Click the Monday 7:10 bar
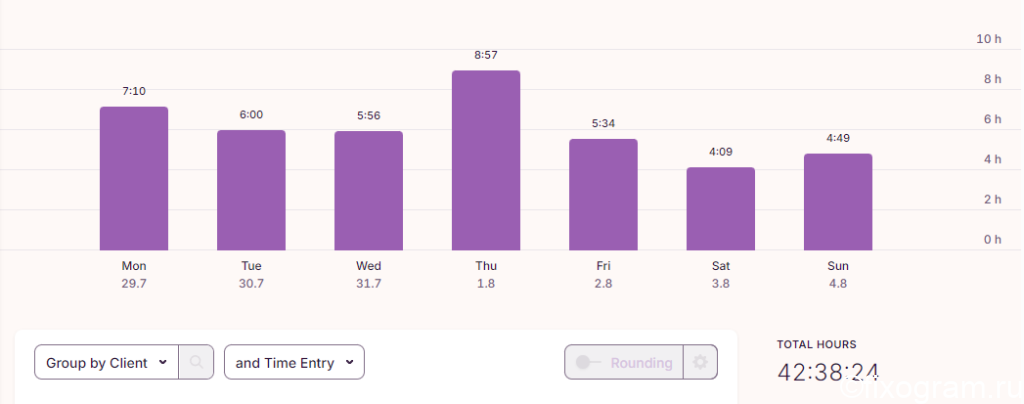Screen dimensions: 1024x404 [x=134, y=178]
